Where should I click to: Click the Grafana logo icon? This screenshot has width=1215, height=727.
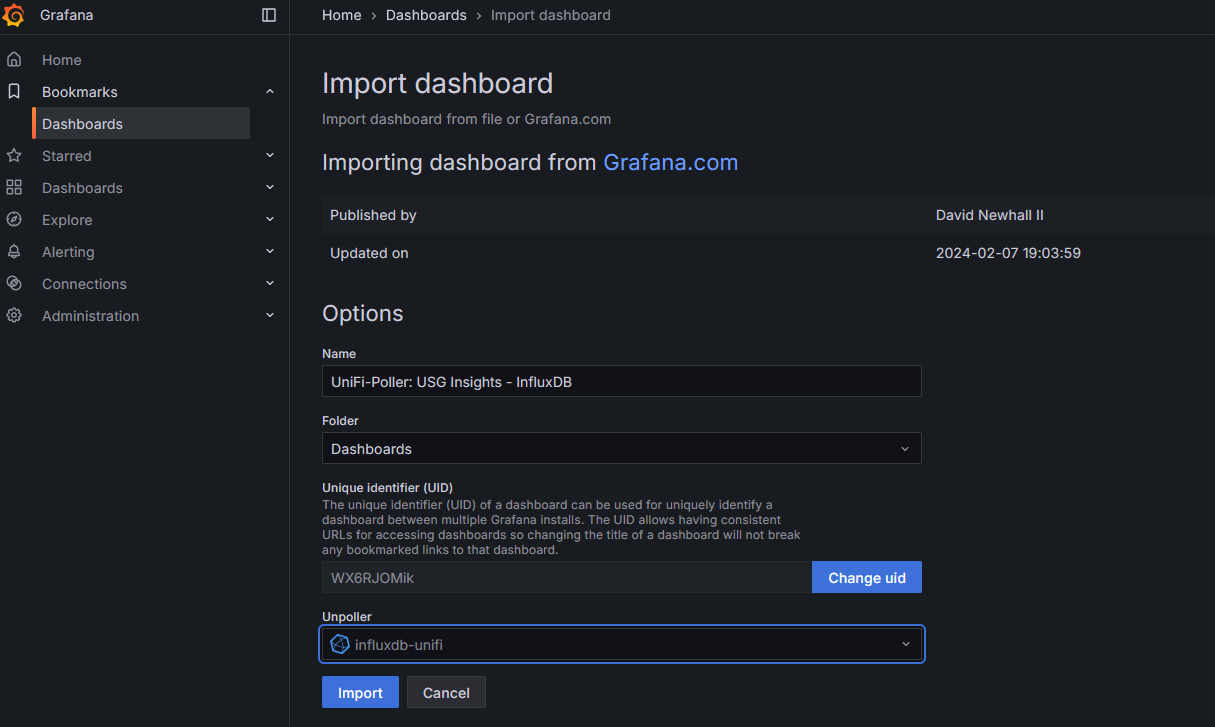coord(14,15)
